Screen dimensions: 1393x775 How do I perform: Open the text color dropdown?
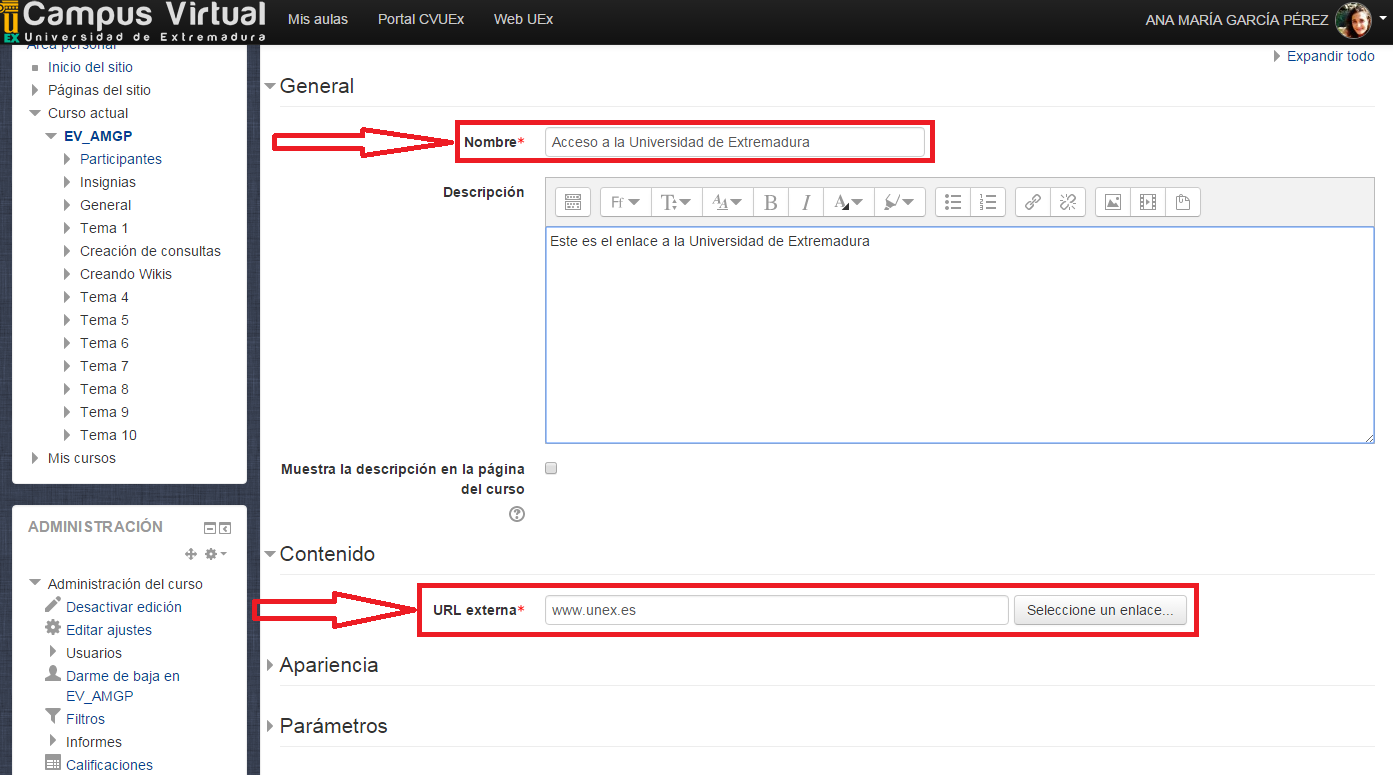848,203
